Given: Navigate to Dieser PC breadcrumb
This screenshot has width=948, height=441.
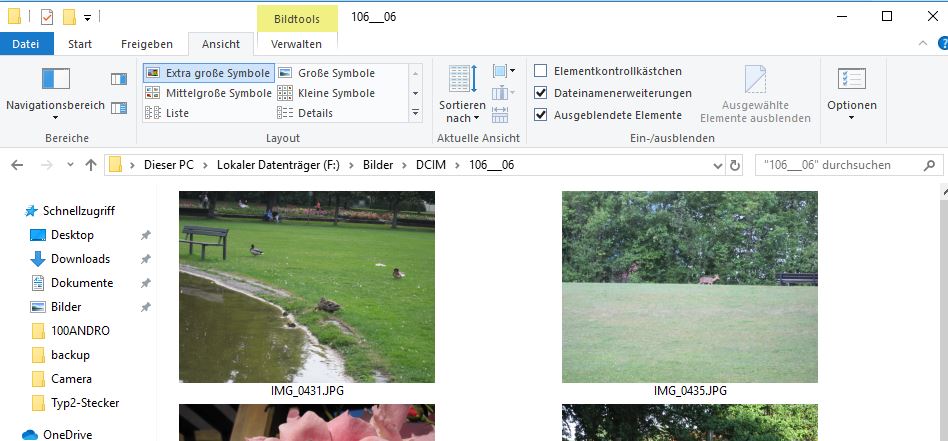Looking at the screenshot, I should (x=169, y=165).
